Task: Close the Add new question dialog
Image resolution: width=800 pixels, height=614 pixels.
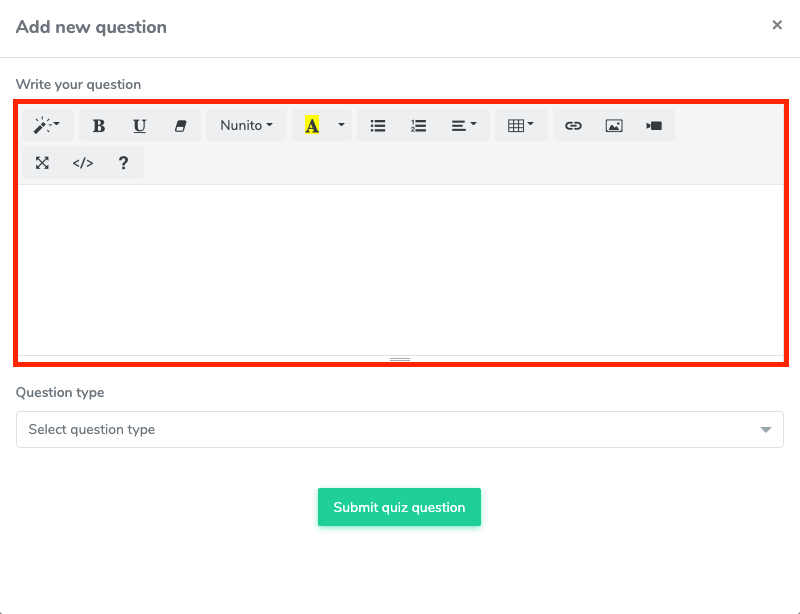Action: pyautogui.click(x=777, y=25)
